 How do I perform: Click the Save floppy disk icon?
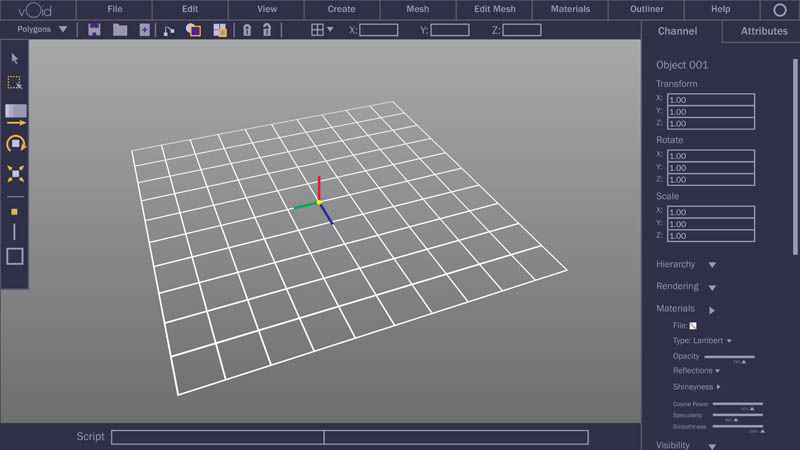[x=94, y=30]
